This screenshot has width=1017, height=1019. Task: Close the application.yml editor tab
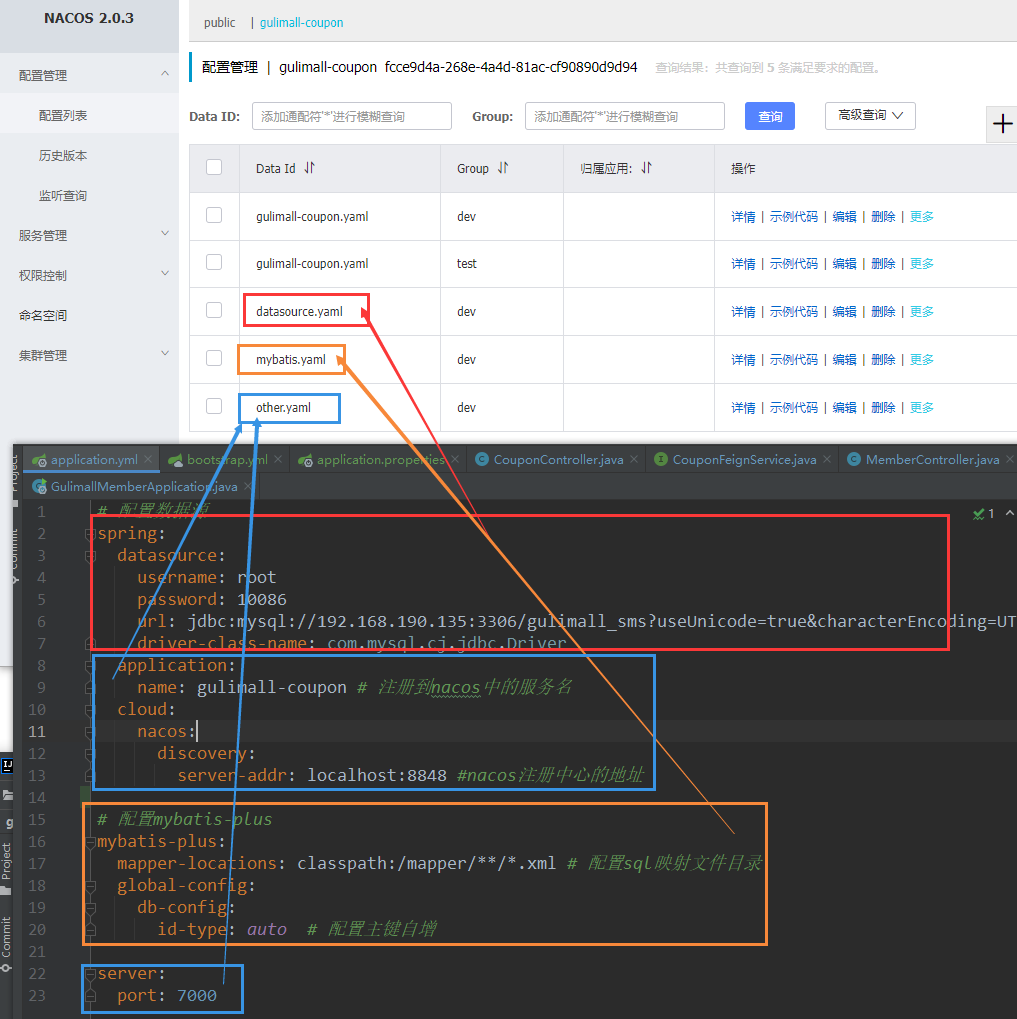point(148,459)
